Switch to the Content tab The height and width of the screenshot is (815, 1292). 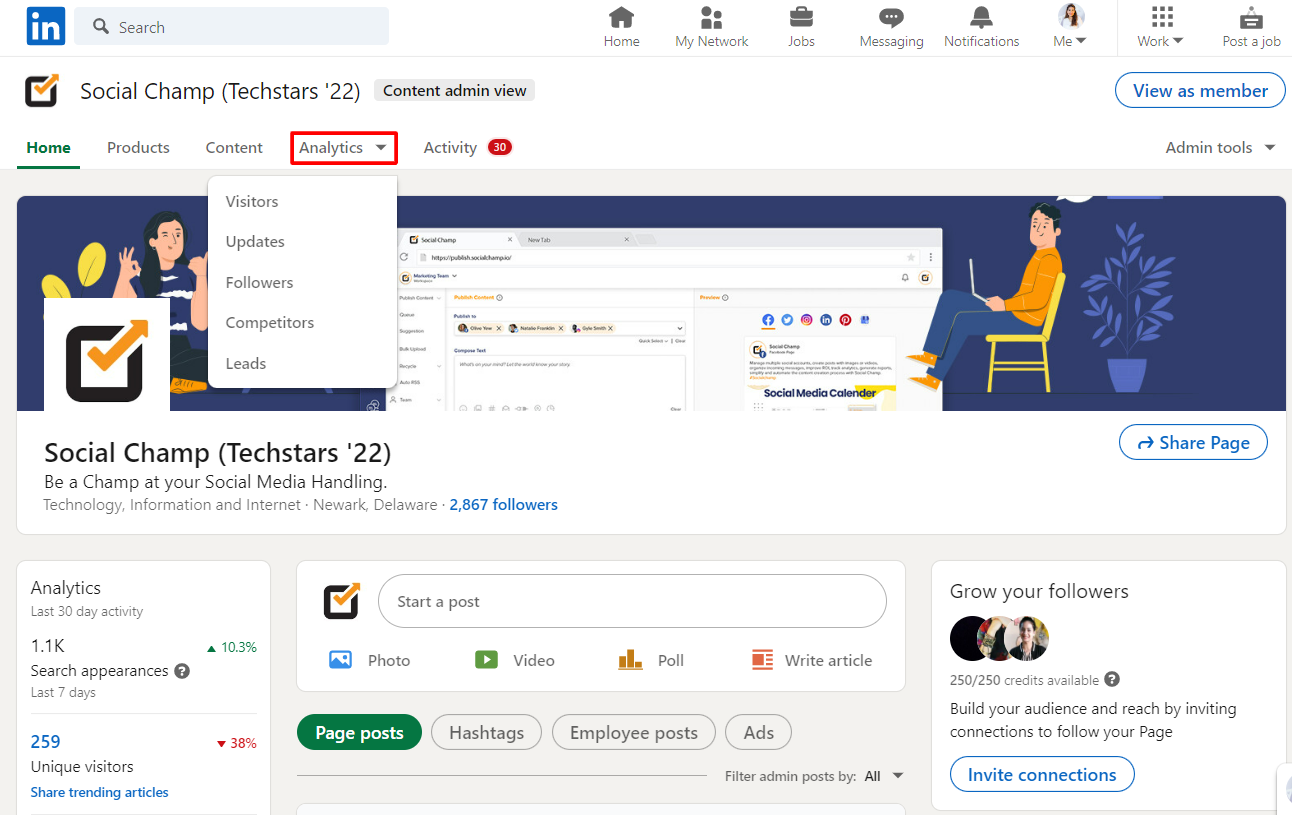(x=233, y=147)
